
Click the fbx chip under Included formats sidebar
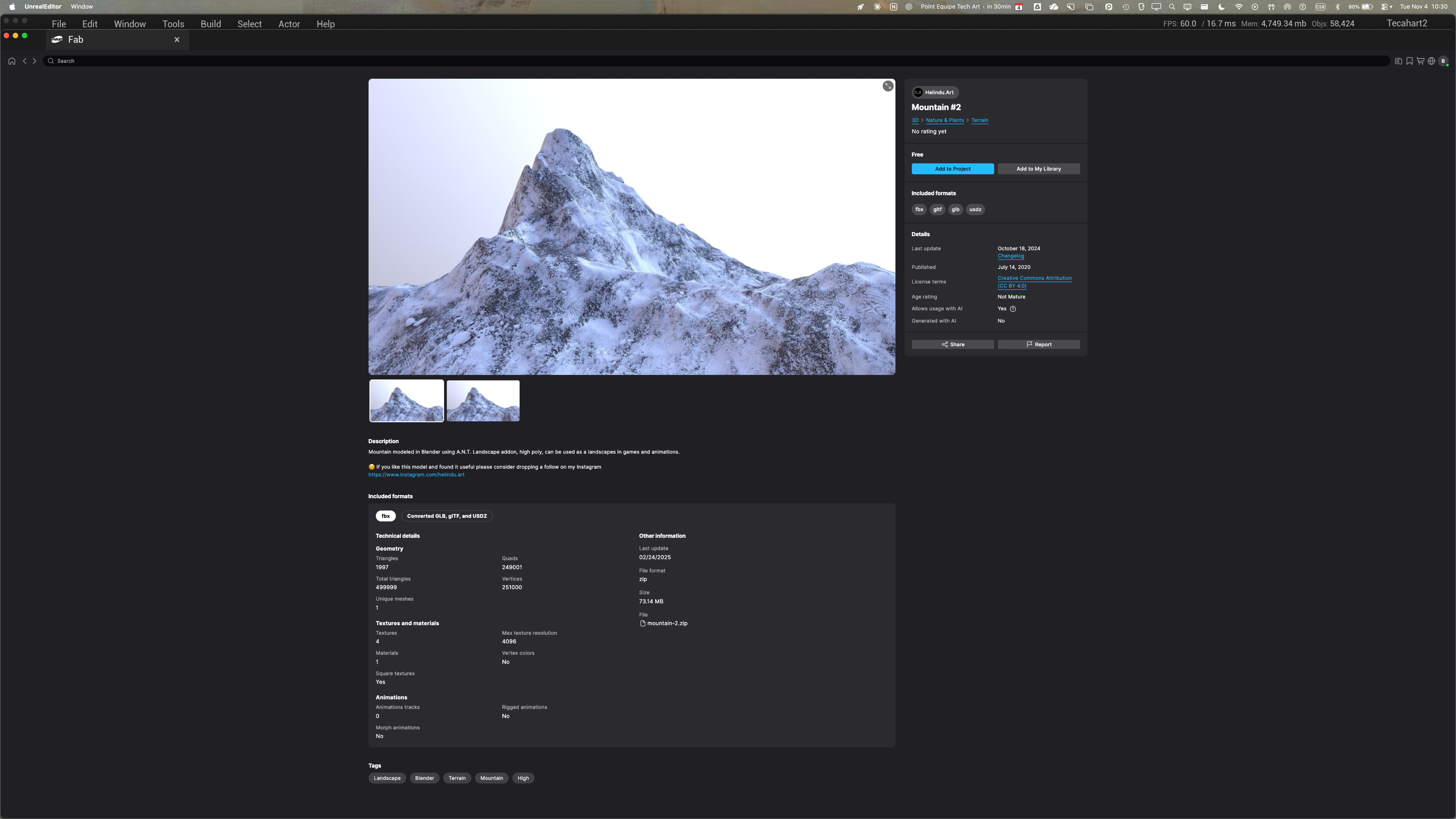tap(919, 210)
